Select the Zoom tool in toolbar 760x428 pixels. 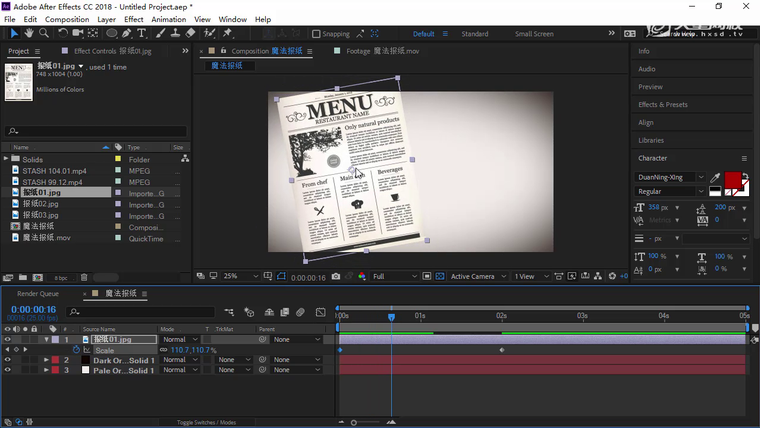coord(44,33)
